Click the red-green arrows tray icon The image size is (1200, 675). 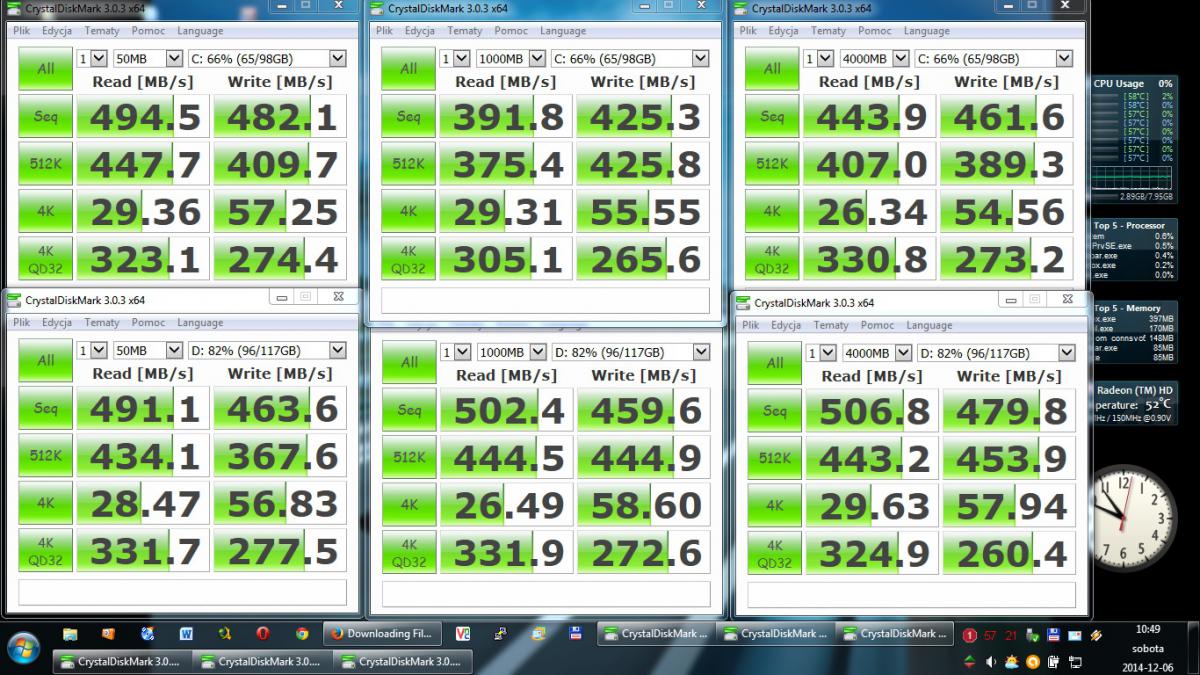coord(969,661)
